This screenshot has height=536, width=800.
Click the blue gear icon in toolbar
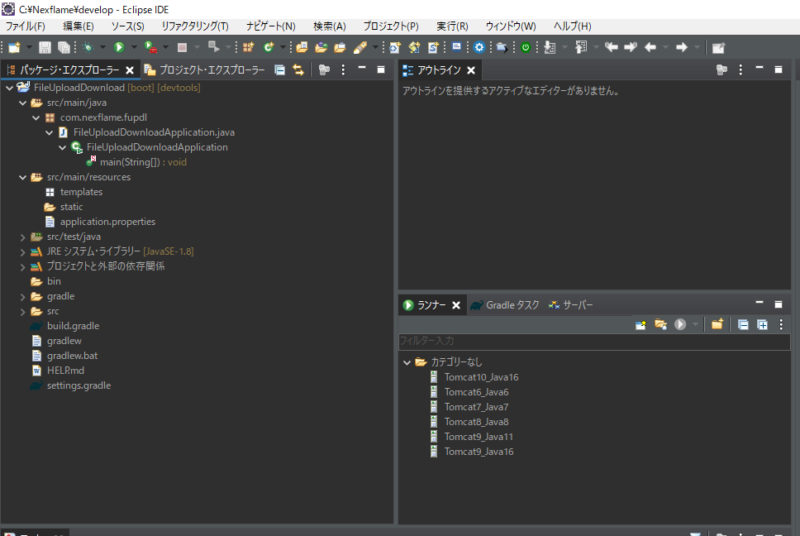click(x=479, y=47)
